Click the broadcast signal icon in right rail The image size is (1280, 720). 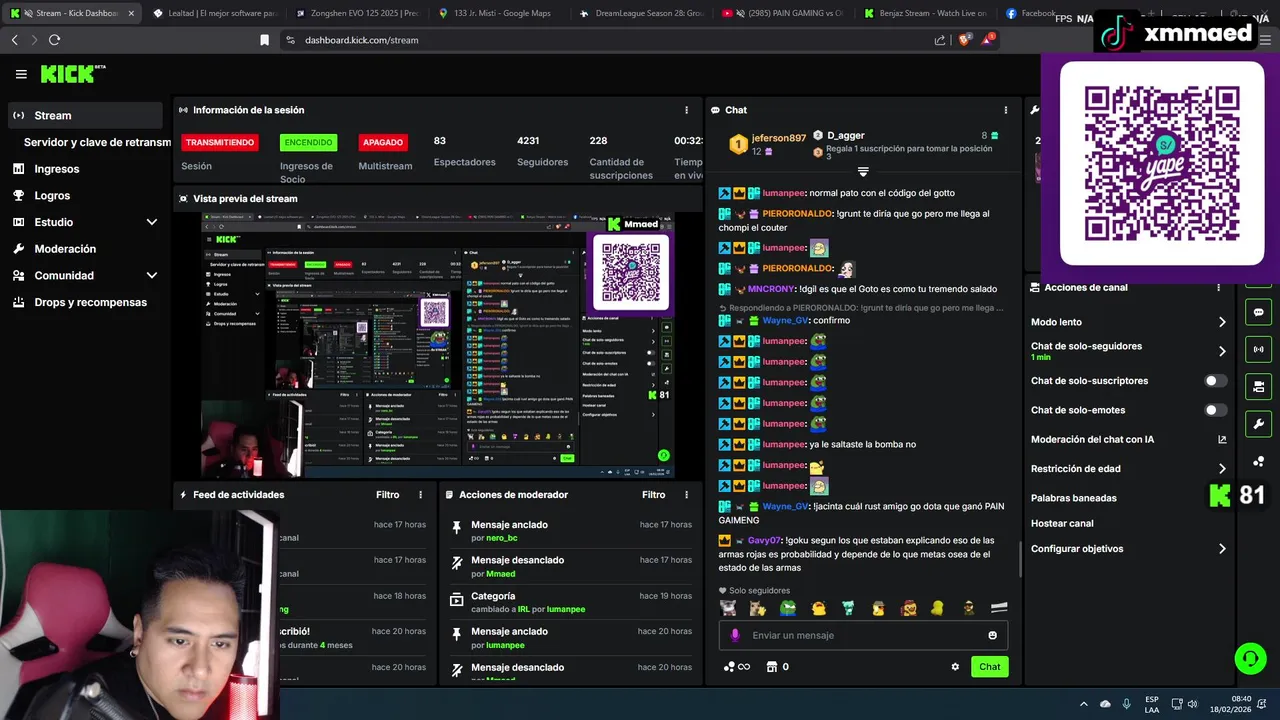[1258, 349]
